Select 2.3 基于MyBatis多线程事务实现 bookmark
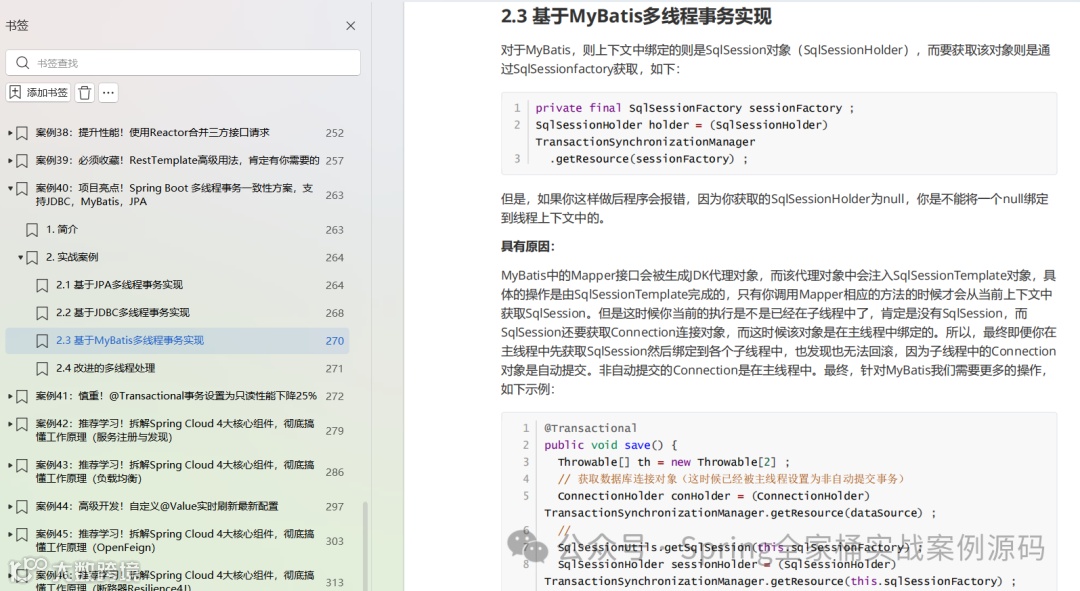 coord(129,340)
